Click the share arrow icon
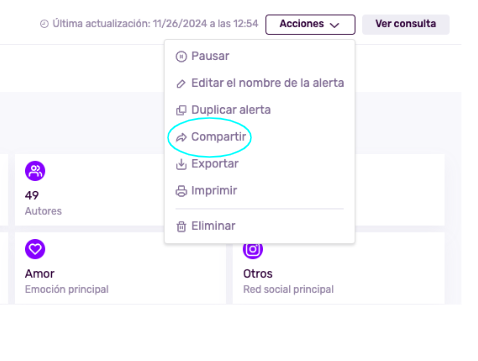 (x=181, y=137)
